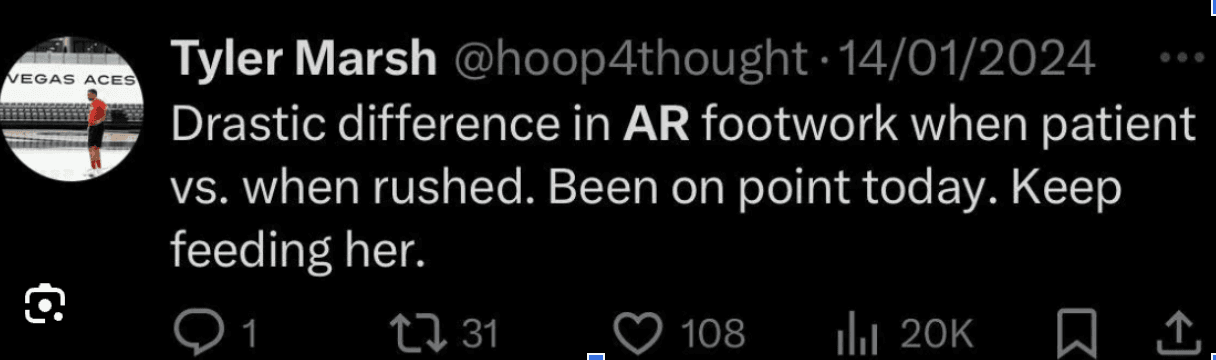
Task: Open the Vegas Aces profile avatar
Action: [73, 109]
